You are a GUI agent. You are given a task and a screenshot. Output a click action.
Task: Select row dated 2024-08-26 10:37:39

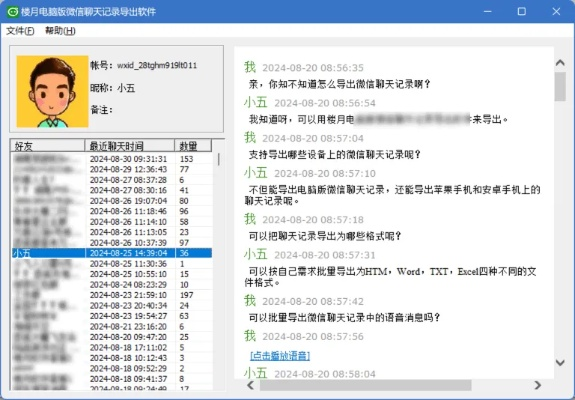tap(112, 243)
